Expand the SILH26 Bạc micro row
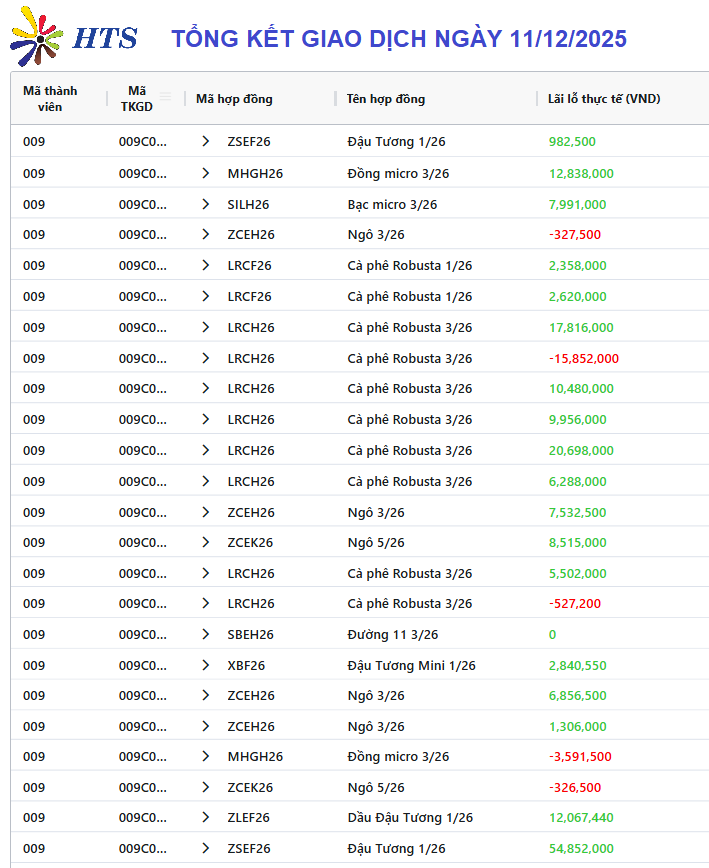The image size is (709, 868). point(206,204)
